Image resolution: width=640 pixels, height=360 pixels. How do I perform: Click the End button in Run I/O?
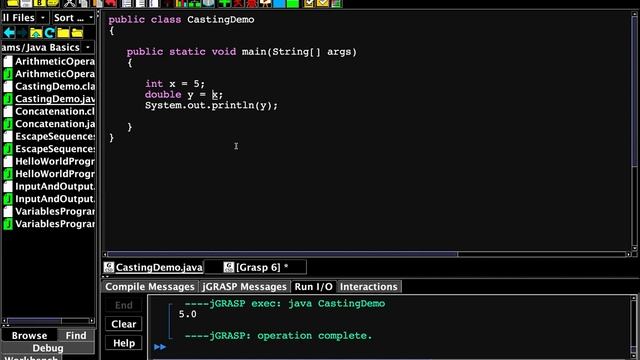[124, 305]
